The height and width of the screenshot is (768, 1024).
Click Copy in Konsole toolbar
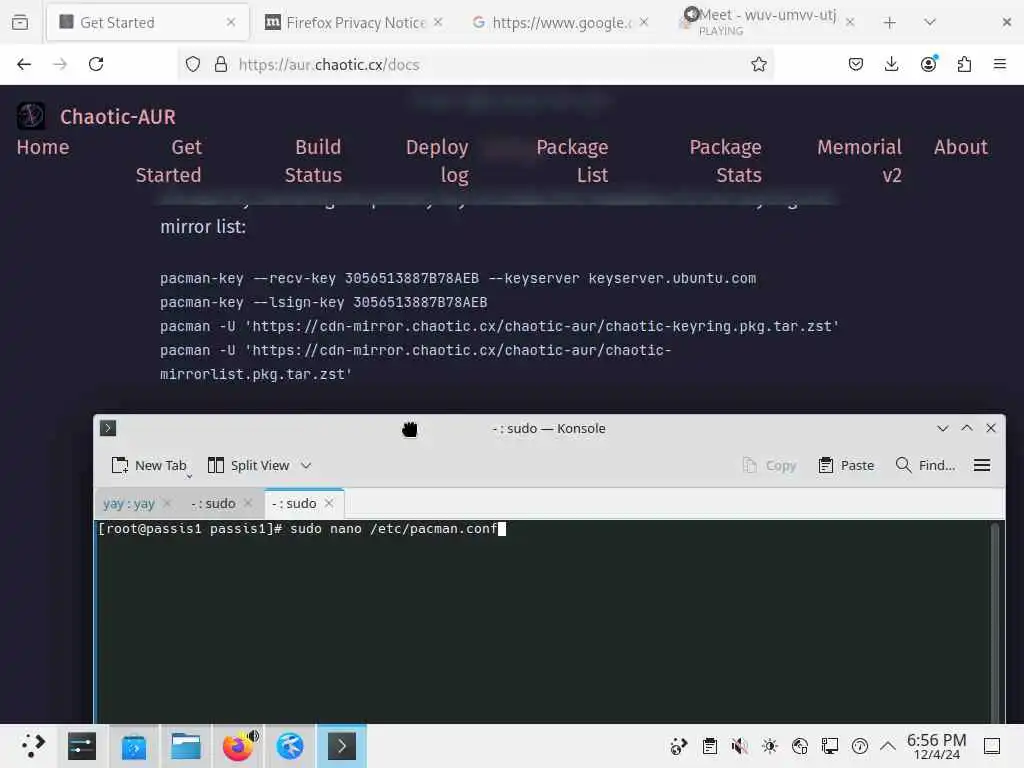coord(769,466)
